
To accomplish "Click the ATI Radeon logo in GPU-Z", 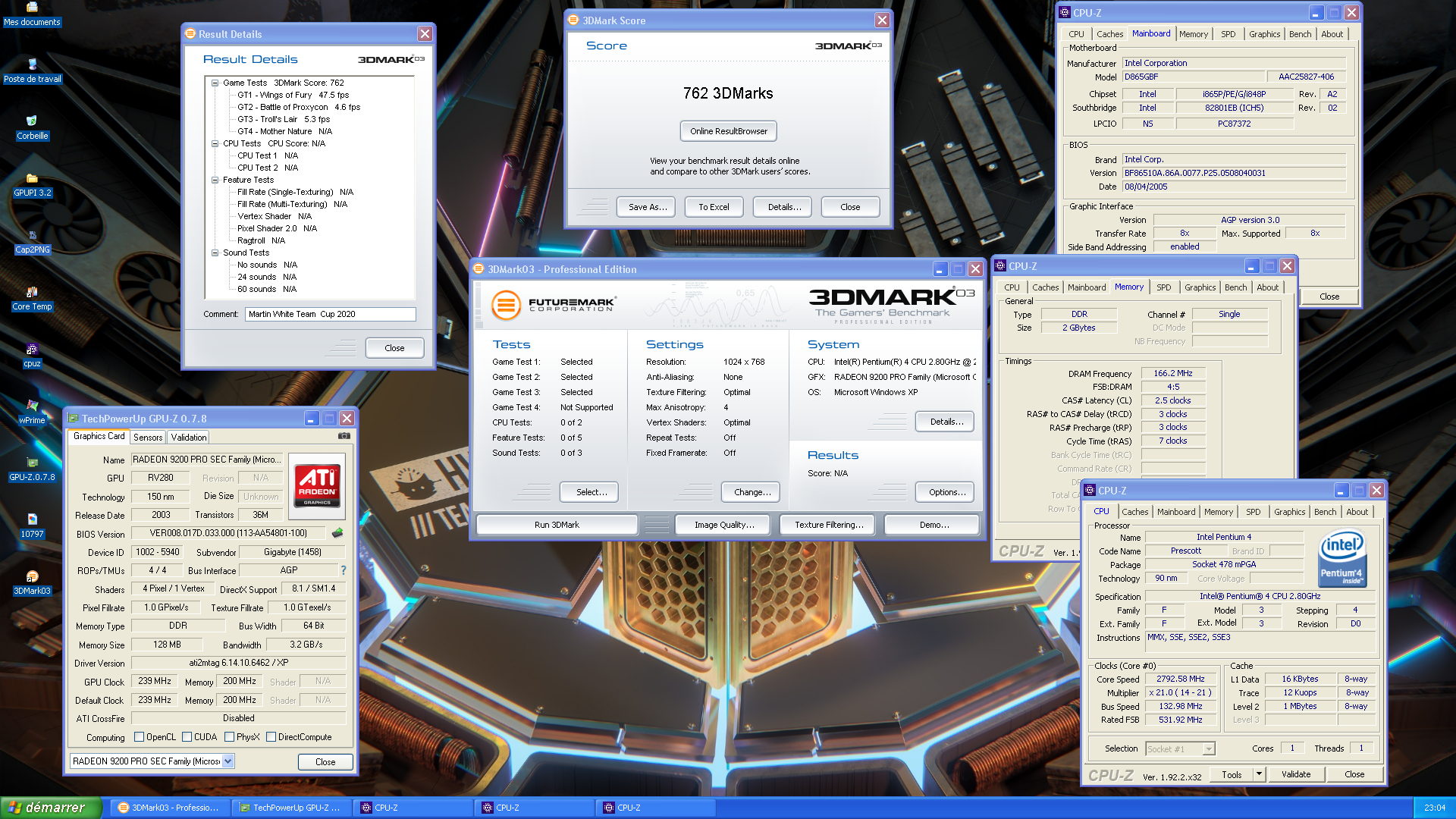I will (318, 486).
